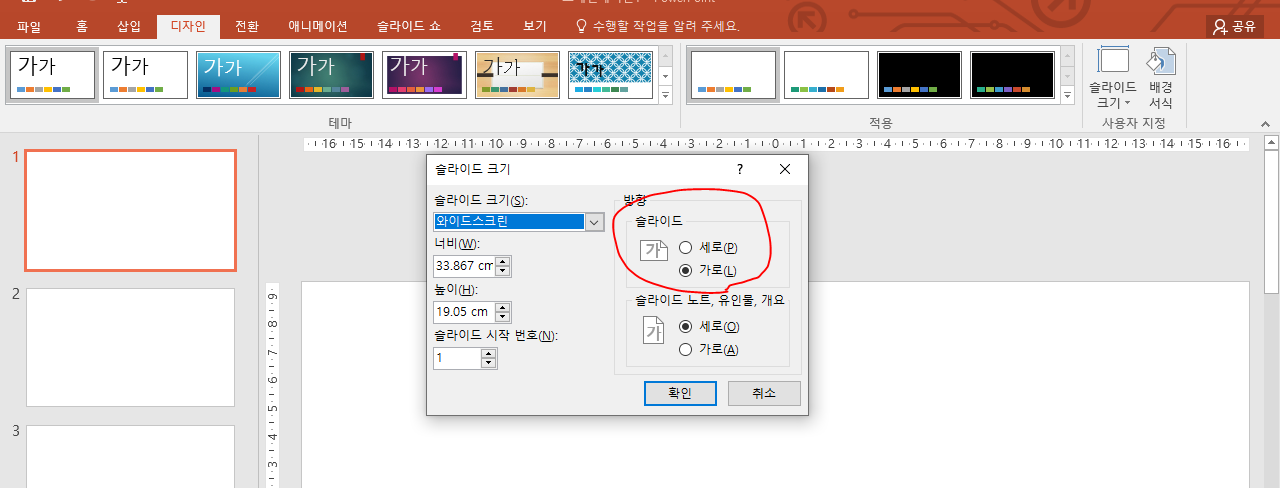Select the last black variant thumbnail

point(1013,75)
